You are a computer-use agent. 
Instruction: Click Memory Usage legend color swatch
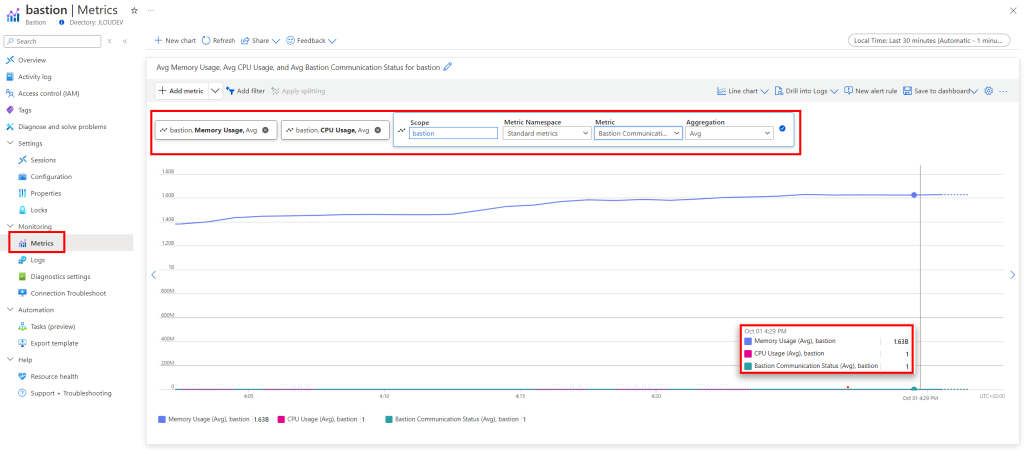[162, 419]
